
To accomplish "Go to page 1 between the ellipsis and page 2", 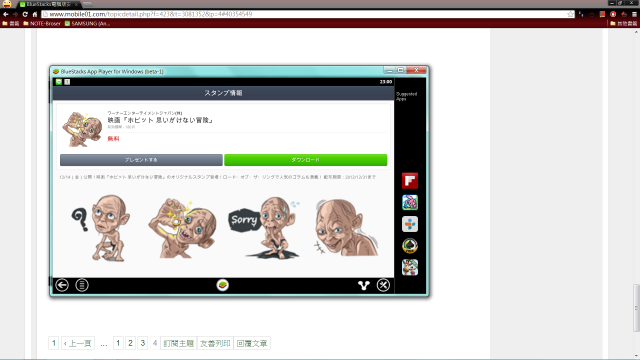I will (x=118, y=343).
